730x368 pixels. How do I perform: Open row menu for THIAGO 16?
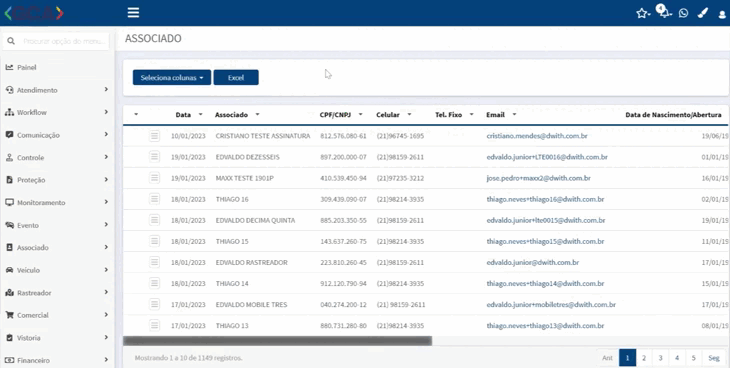[x=155, y=199]
